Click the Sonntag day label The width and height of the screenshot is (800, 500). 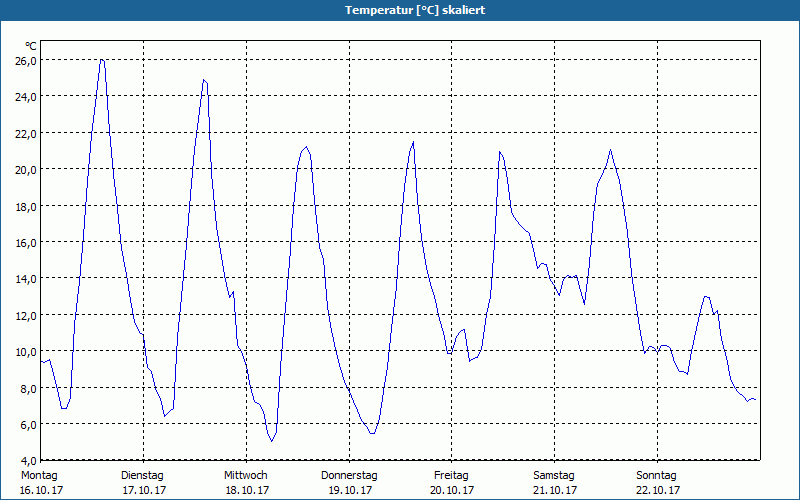pos(656,476)
